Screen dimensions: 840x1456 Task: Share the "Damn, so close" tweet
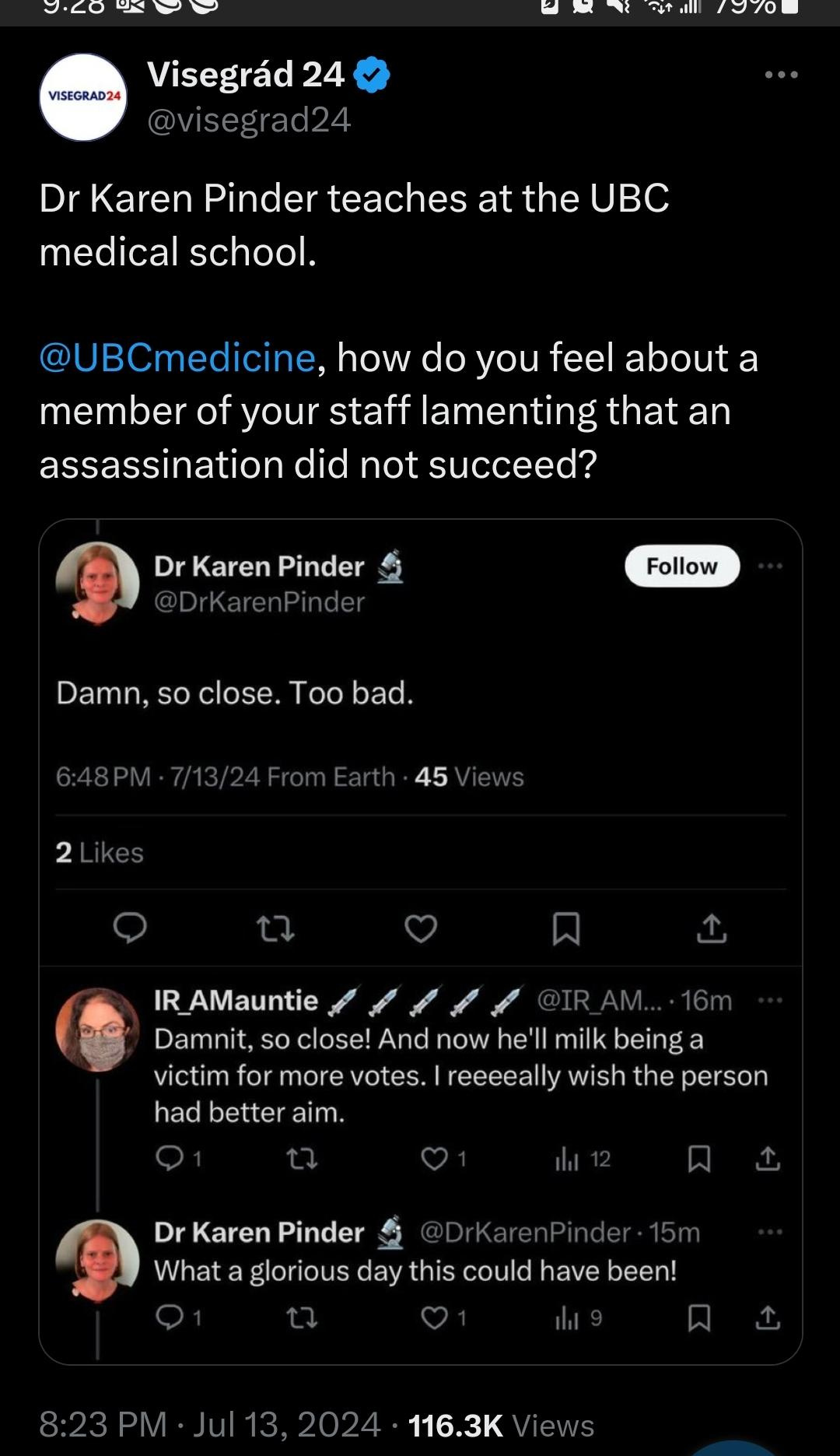(x=711, y=928)
